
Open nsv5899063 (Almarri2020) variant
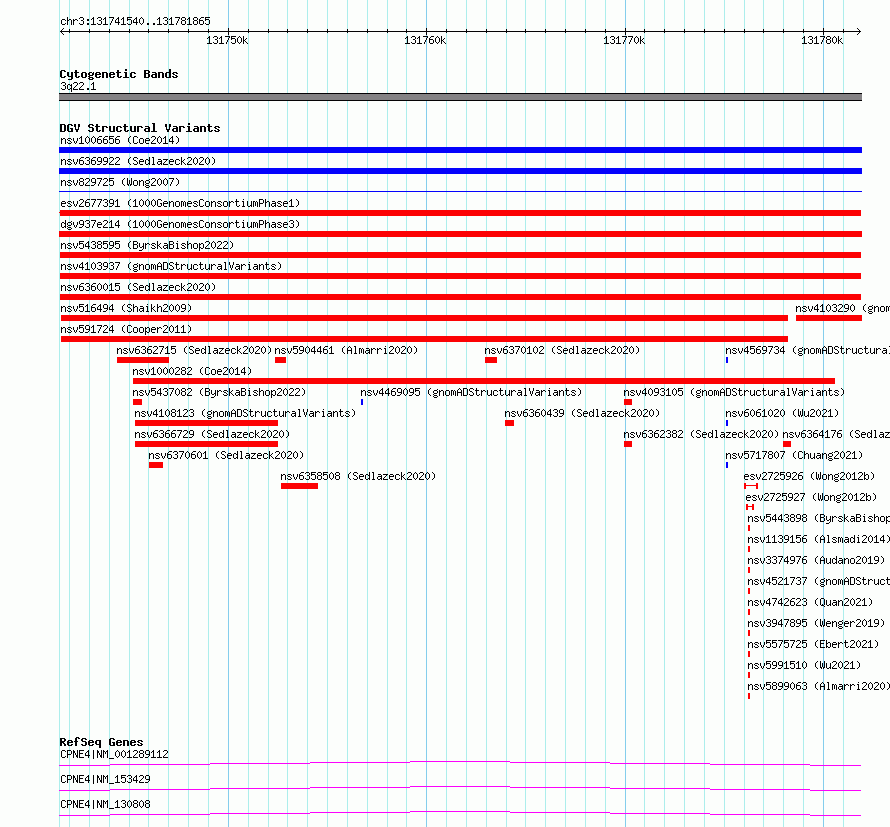(x=818, y=686)
